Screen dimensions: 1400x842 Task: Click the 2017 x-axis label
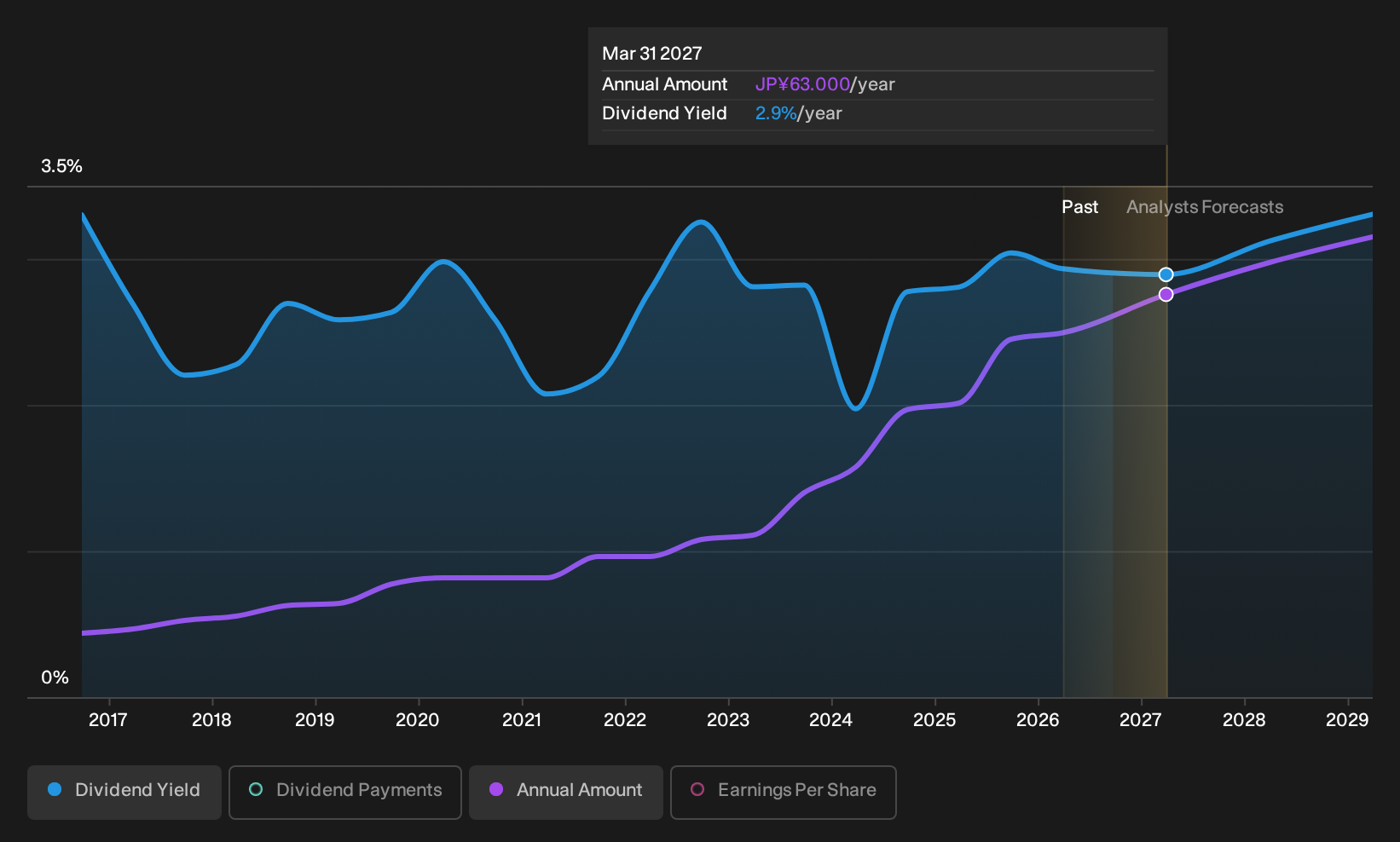[x=108, y=720]
